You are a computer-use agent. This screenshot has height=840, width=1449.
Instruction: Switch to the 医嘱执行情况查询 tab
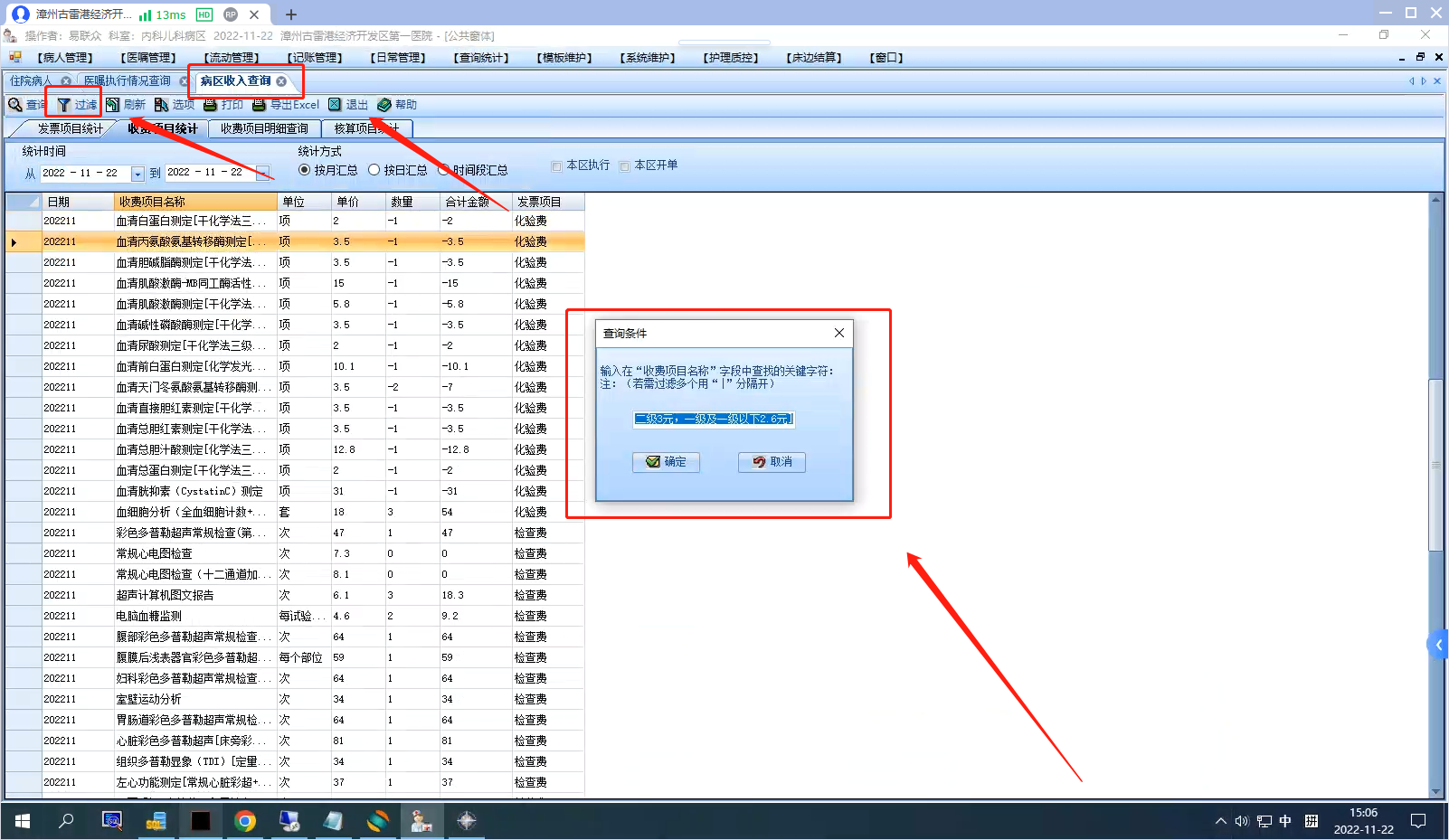tap(128, 81)
